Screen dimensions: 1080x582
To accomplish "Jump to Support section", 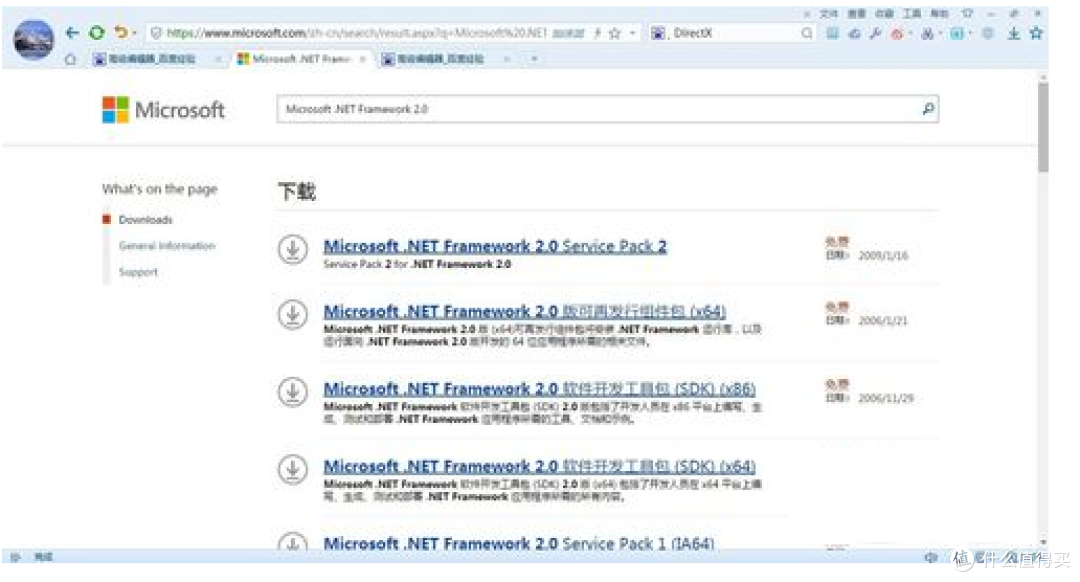I will coord(138,272).
